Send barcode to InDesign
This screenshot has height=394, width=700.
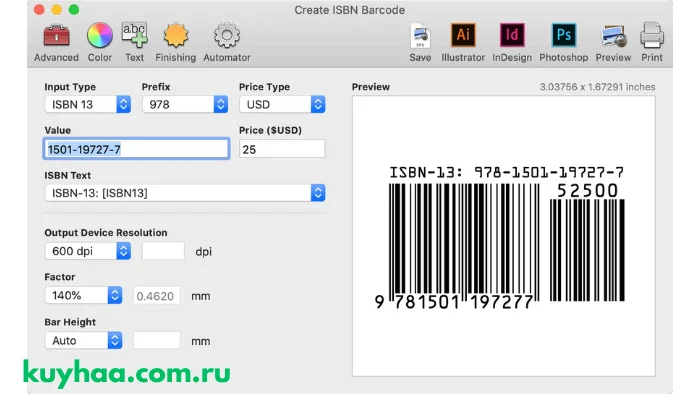click(x=512, y=35)
